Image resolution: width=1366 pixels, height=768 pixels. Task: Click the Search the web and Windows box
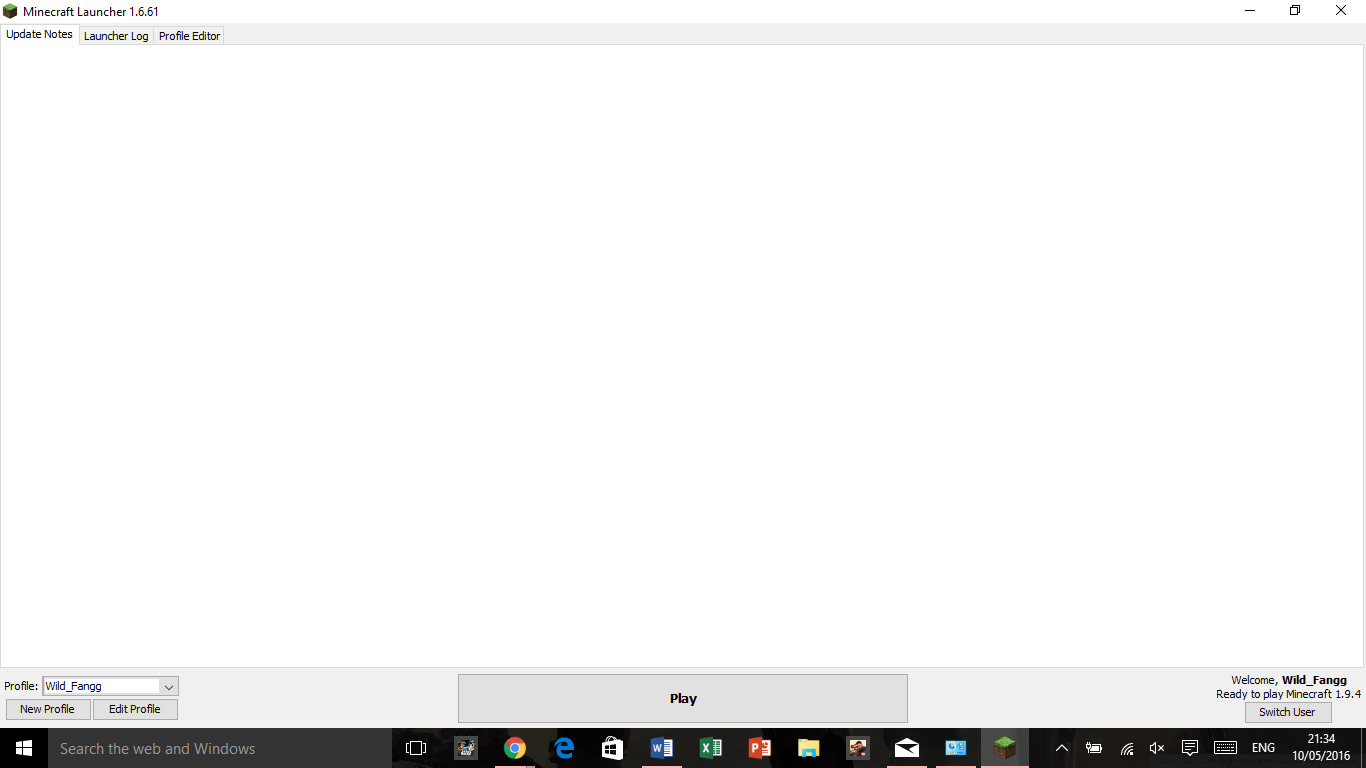219,748
